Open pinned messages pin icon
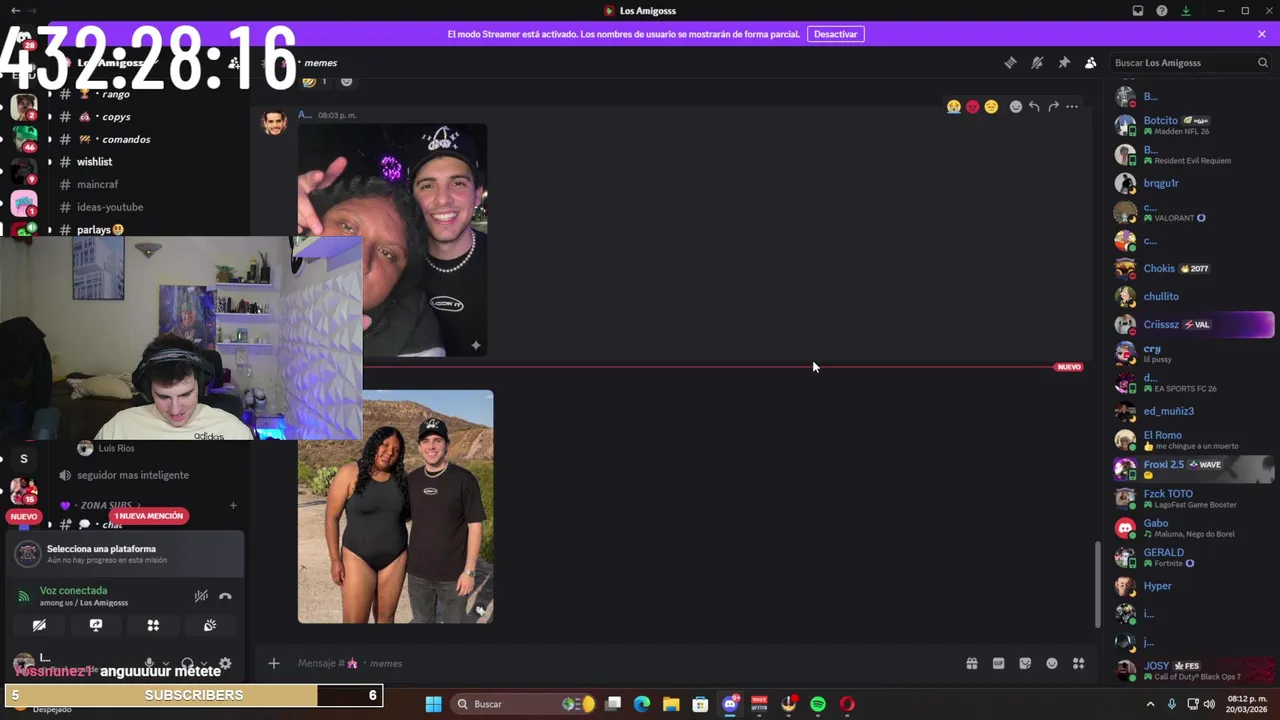The image size is (1280, 720). [x=1064, y=62]
